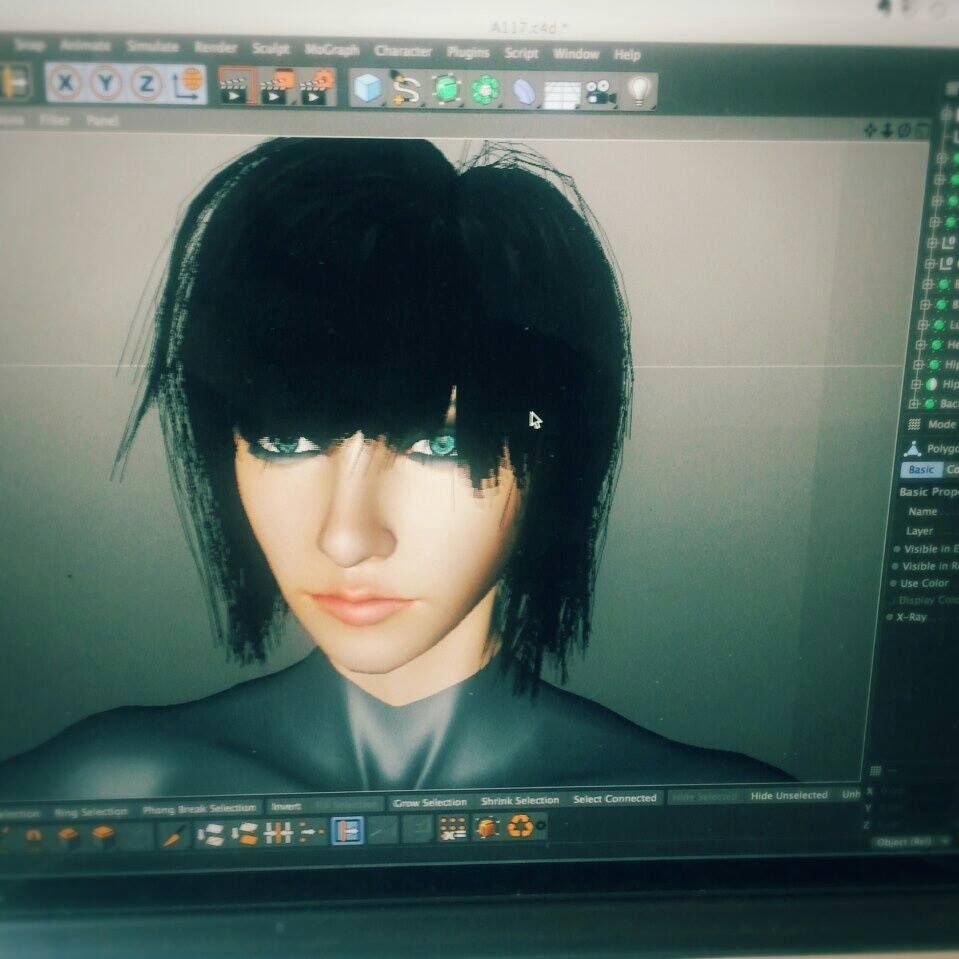Open the Character menu
Image resolution: width=959 pixels, height=959 pixels.
(x=402, y=51)
